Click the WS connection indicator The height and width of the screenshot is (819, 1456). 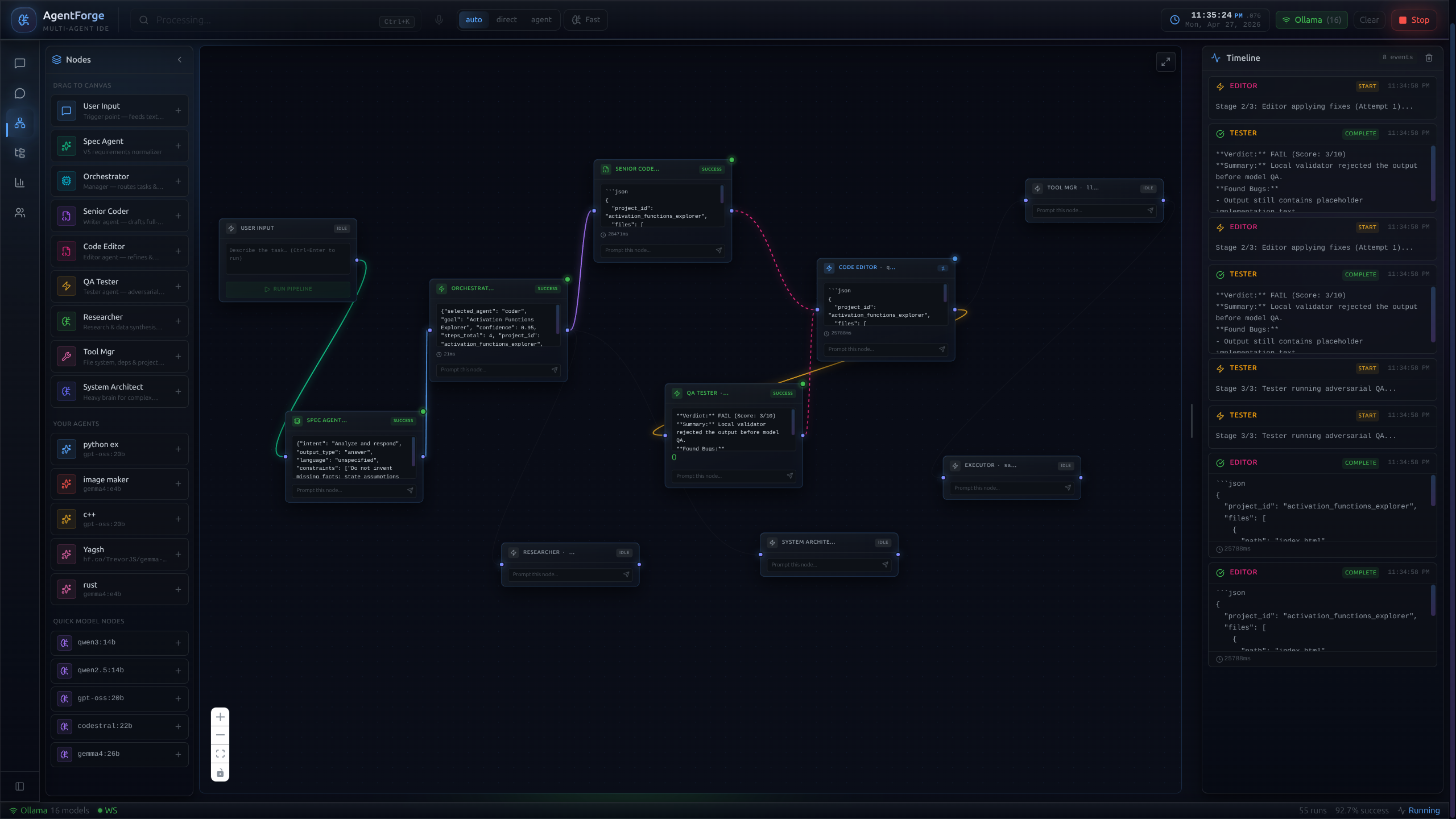click(x=107, y=810)
